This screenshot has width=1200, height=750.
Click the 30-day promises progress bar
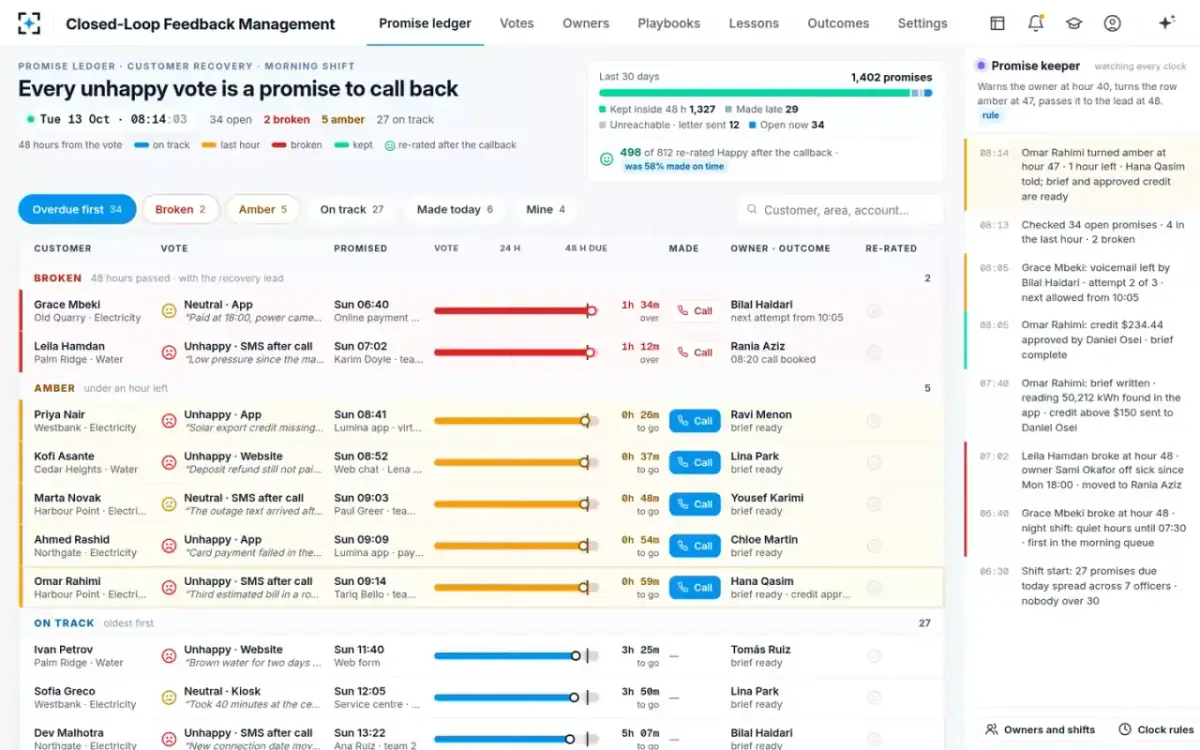click(765, 93)
